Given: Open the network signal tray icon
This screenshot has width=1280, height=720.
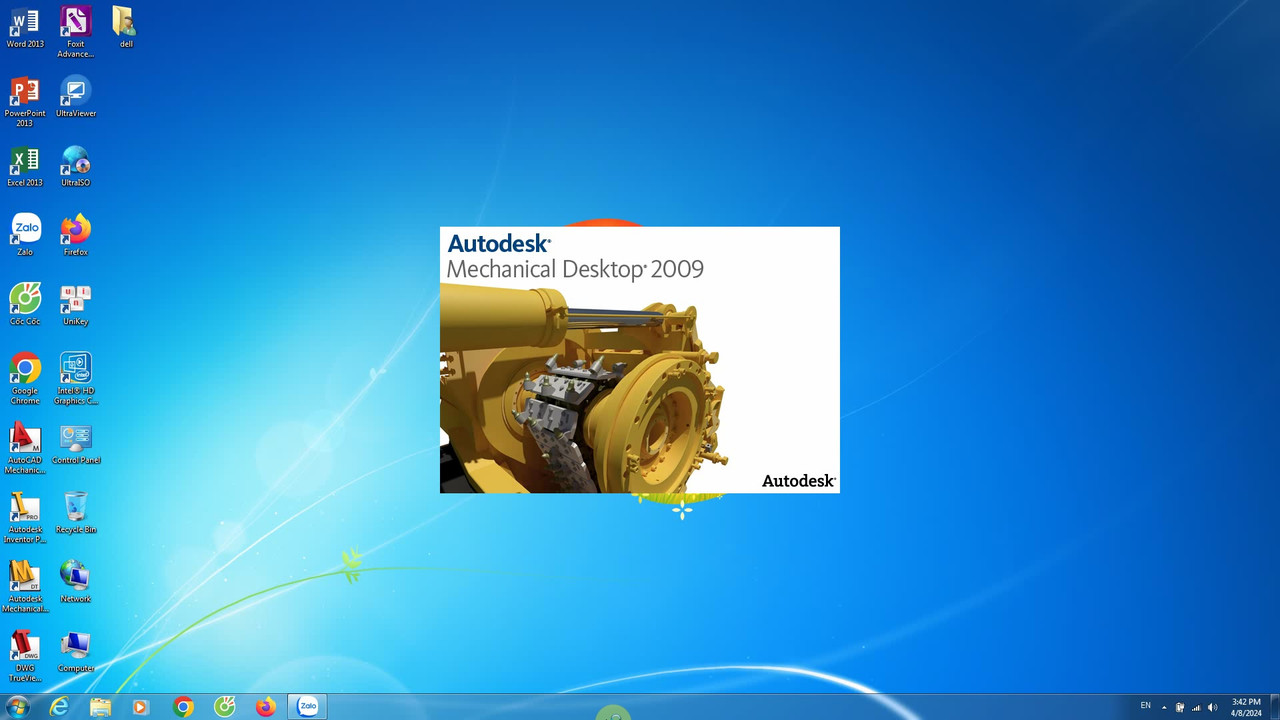Looking at the screenshot, I should 1196,707.
